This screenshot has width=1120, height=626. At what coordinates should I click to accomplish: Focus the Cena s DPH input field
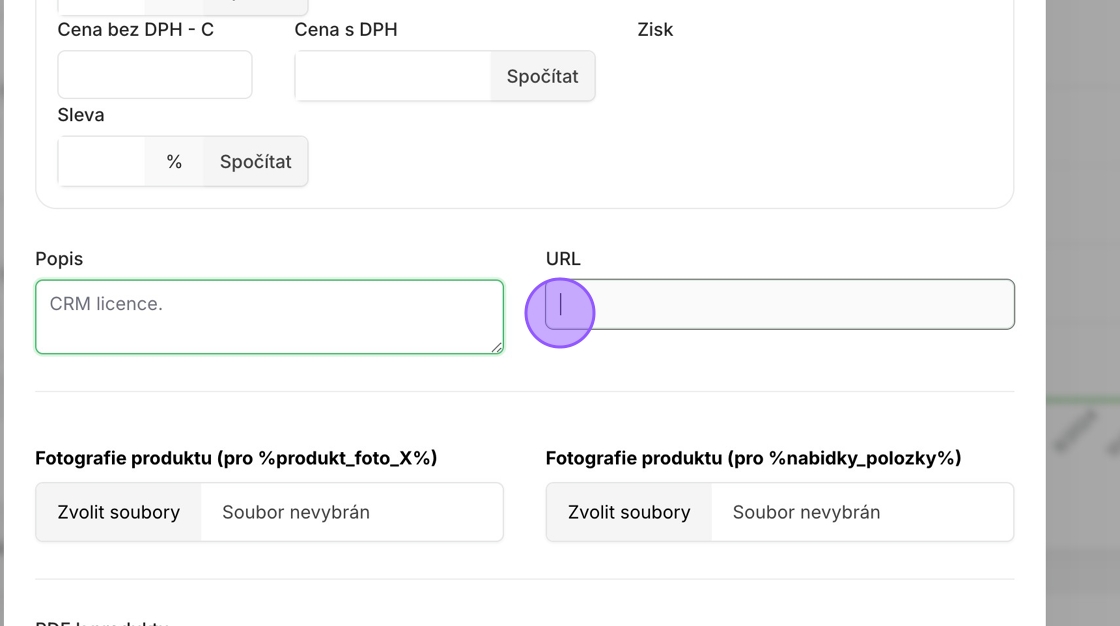[x=392, y=76]
